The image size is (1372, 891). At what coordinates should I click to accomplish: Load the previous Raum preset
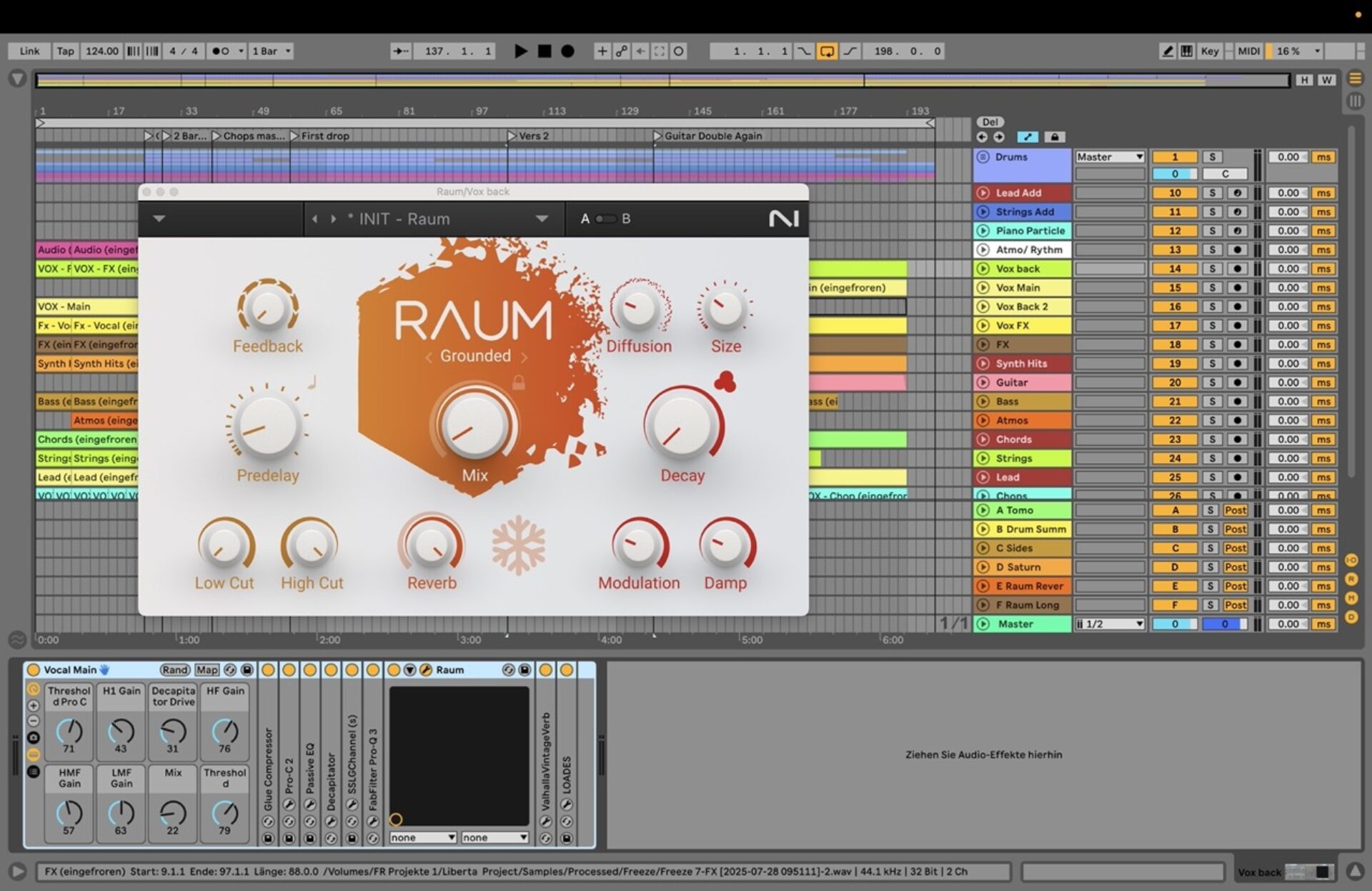[x=314, y=219]
